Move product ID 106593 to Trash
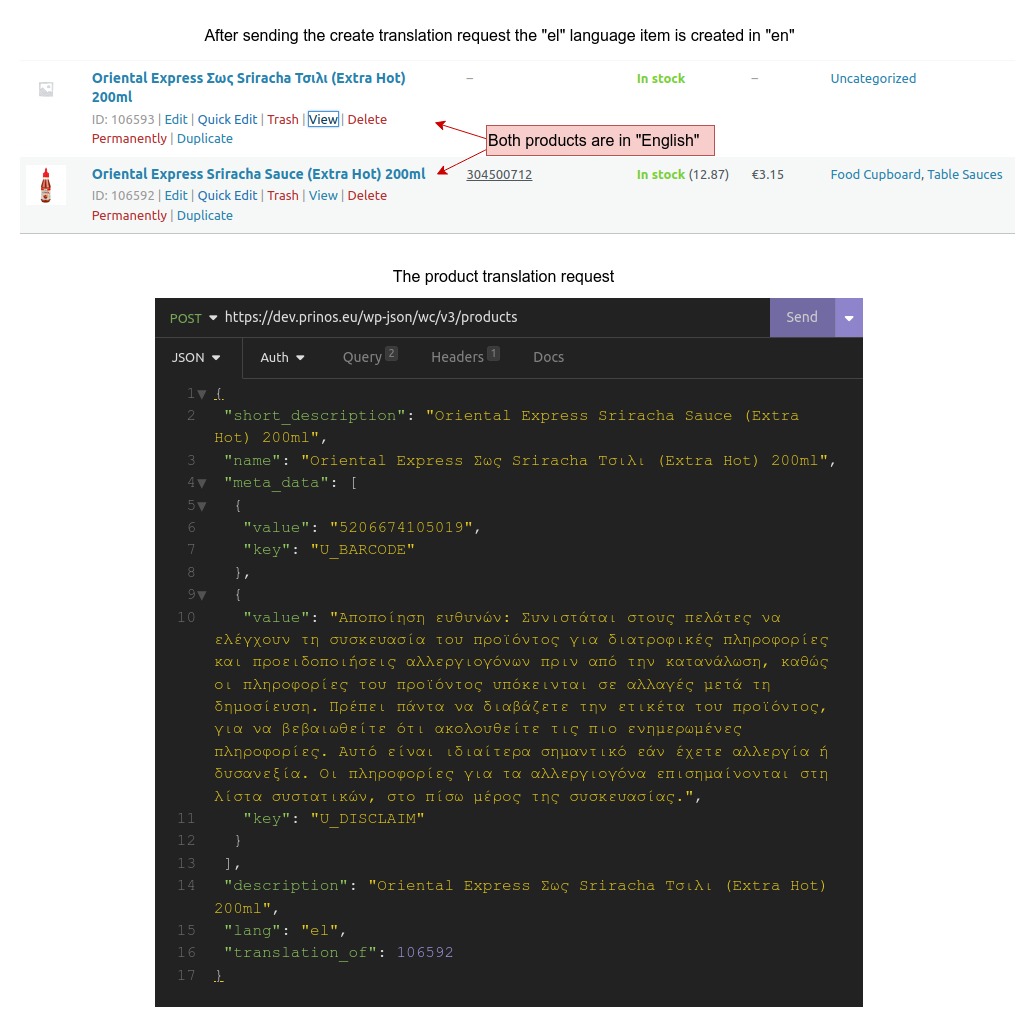The height and width of the screenshot is (1027, 1035). (283, 119)
